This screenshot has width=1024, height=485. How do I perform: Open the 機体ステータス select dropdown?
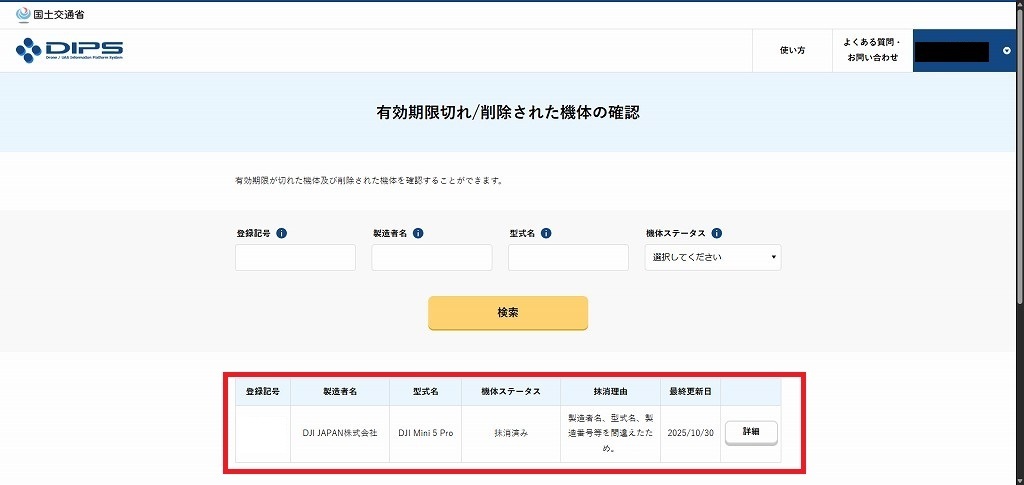713,258
